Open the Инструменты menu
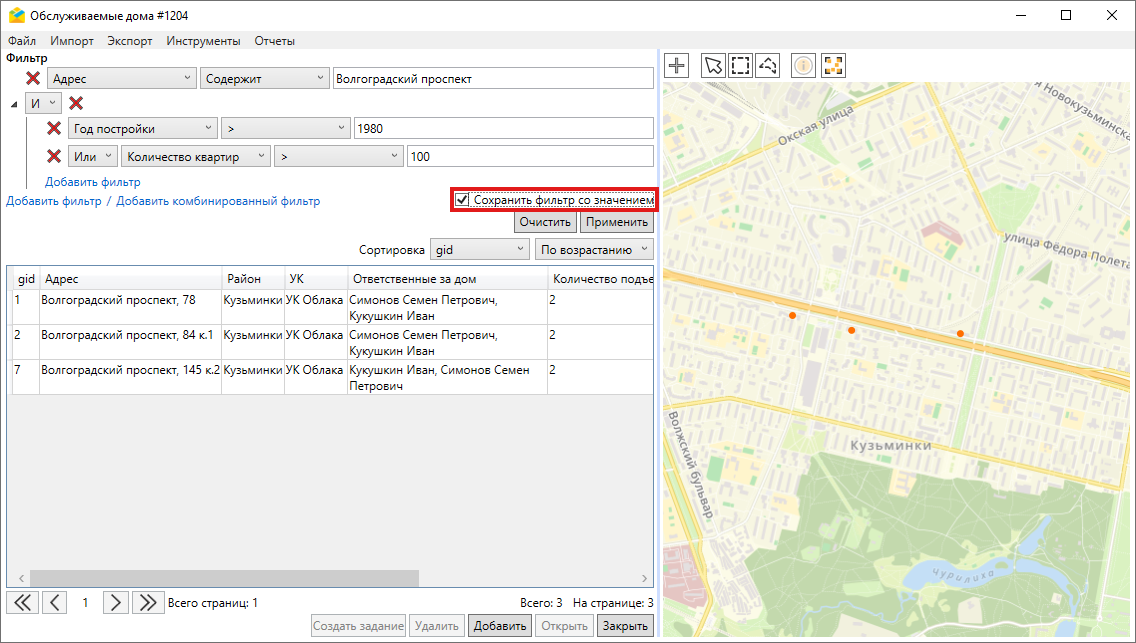This screenshot has width=1136, height=643. 203,41
